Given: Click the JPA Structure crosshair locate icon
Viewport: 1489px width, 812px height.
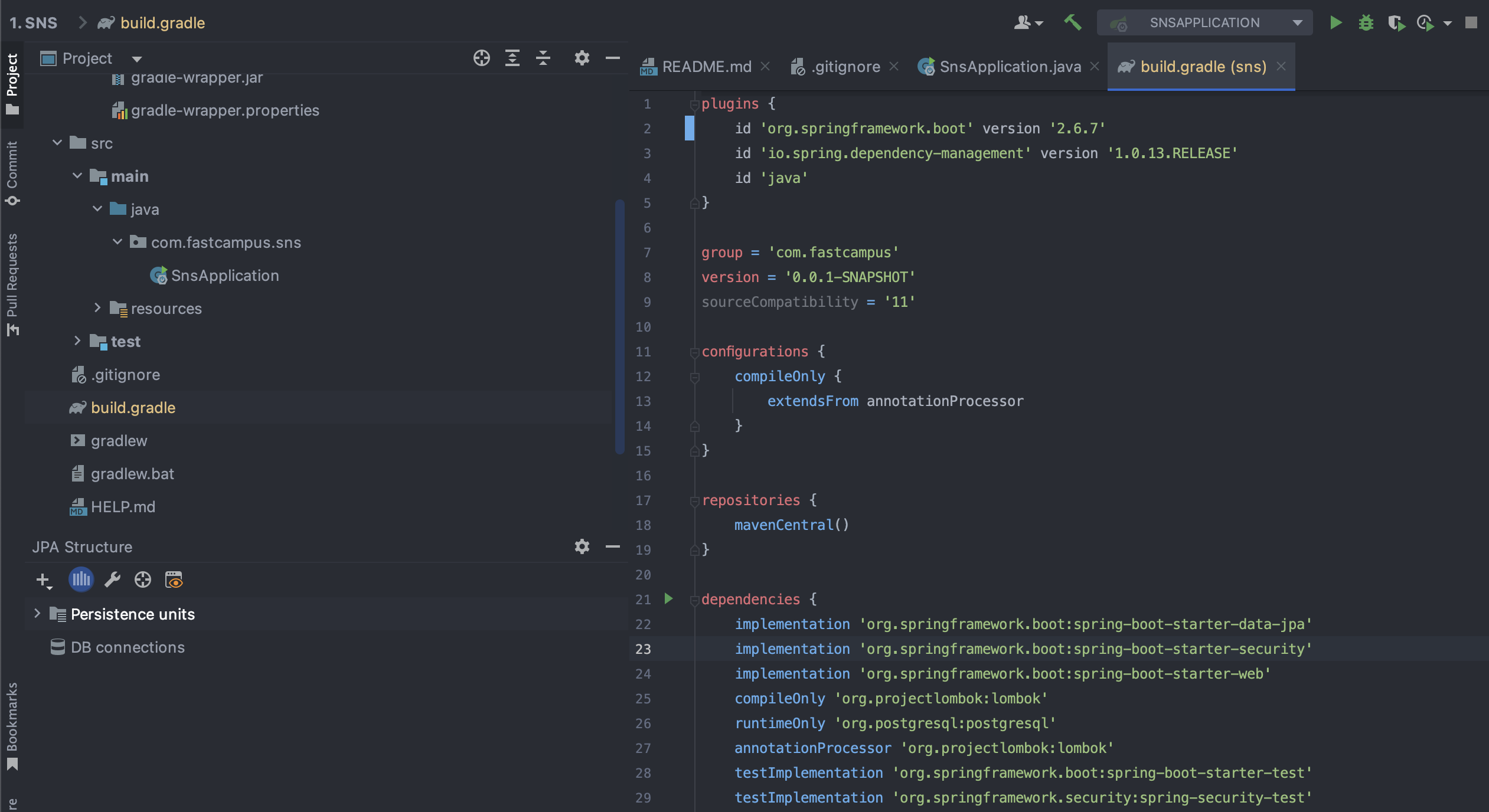Looking at the screenshot, I should [143, 580].
